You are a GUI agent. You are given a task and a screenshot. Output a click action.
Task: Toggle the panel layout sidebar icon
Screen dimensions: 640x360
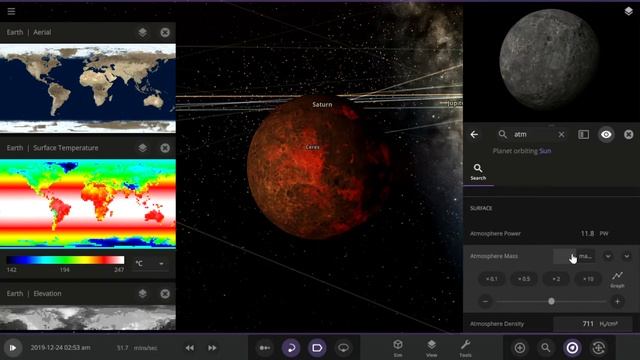click(x=584, y=134)
